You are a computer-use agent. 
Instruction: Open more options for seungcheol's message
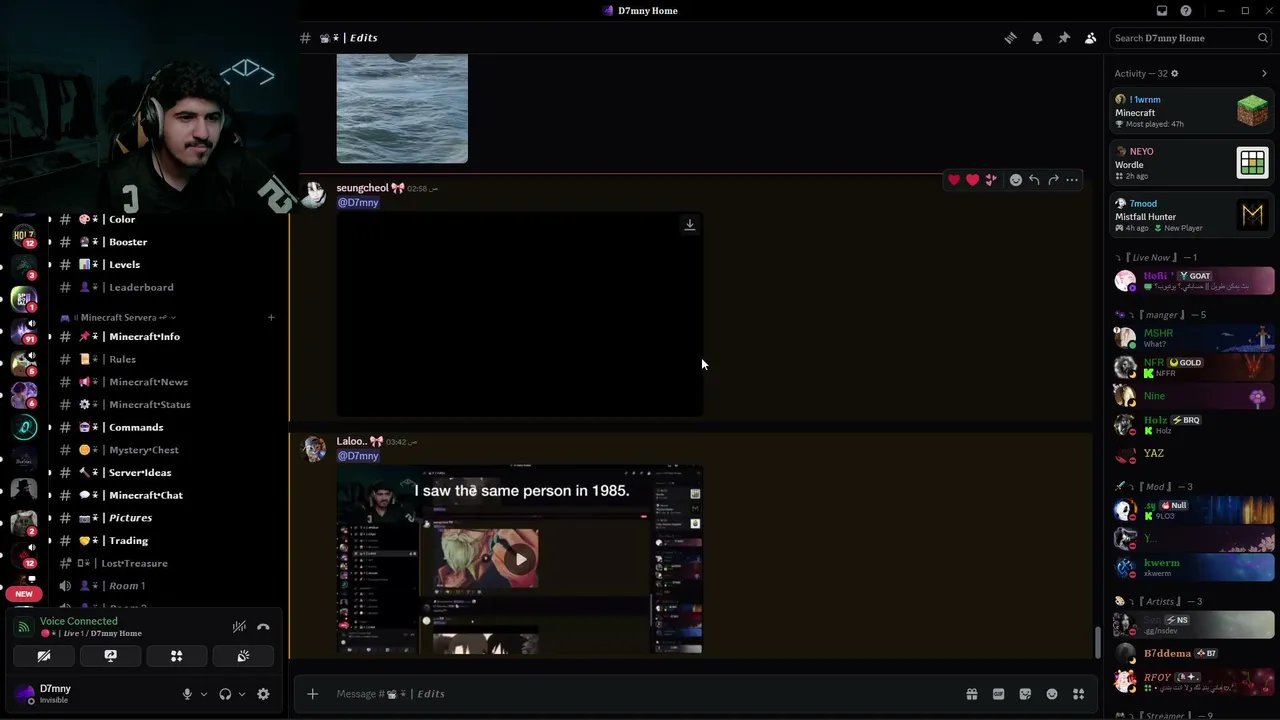pos(1072,180)
